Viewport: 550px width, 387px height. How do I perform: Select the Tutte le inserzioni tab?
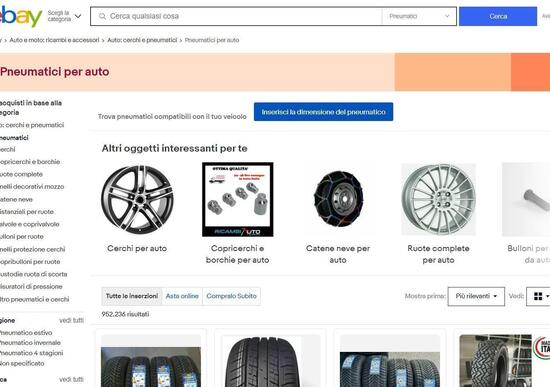point(132,296)
